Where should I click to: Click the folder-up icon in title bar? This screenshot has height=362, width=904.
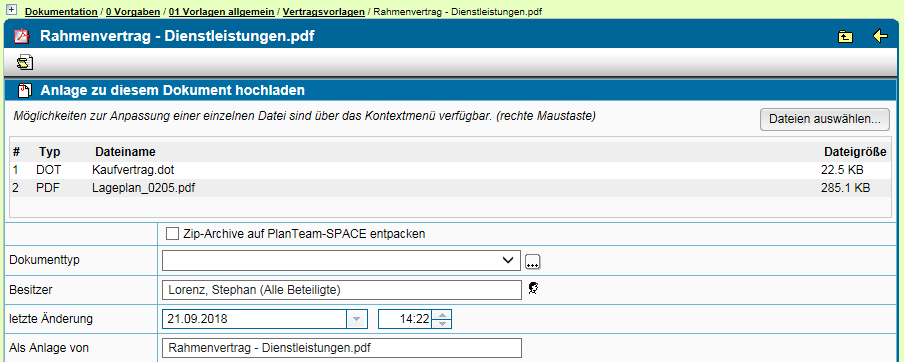click(845, 36)
